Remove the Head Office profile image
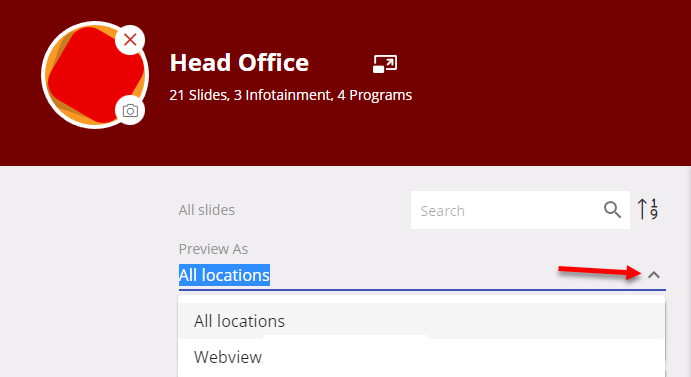The height and width of the screenshot is (377, 691). (x=130, y=40)
